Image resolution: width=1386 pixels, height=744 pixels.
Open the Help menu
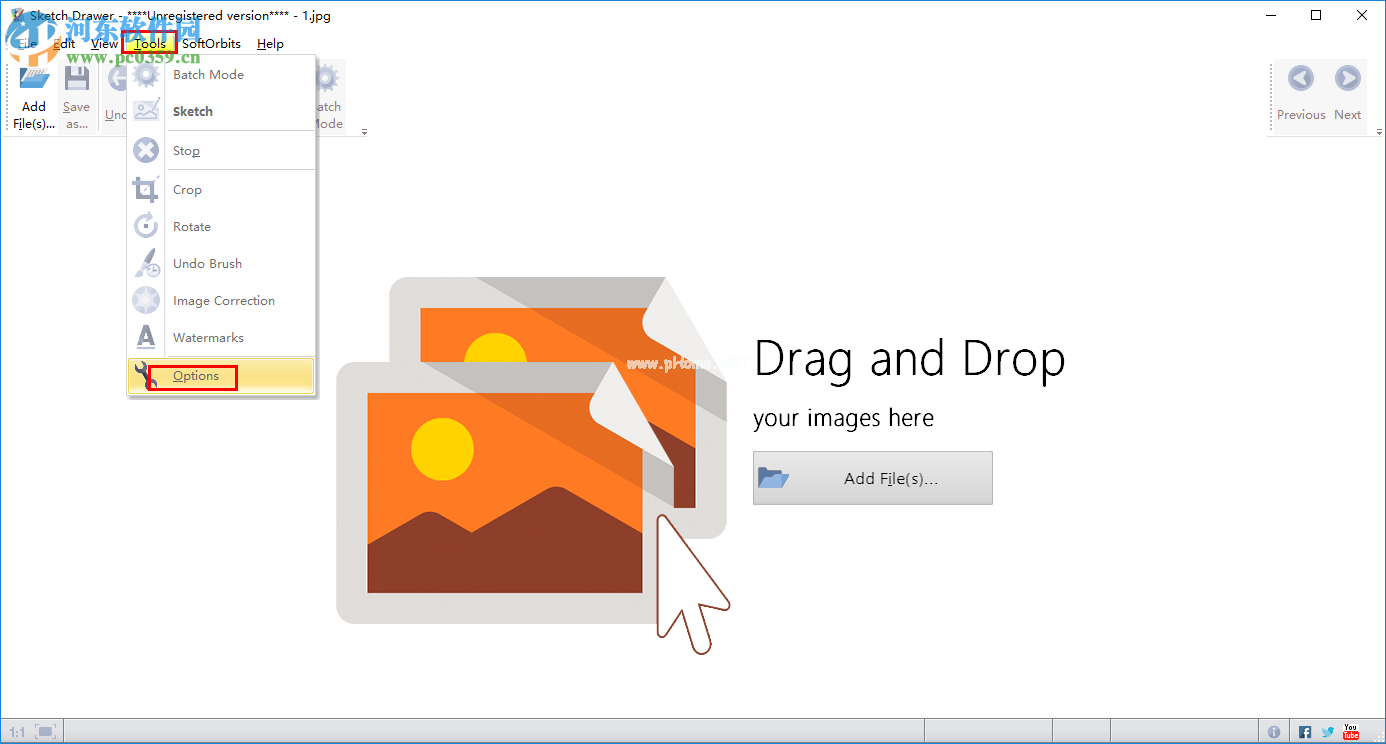pyautogui.click(x=270, y=44)
